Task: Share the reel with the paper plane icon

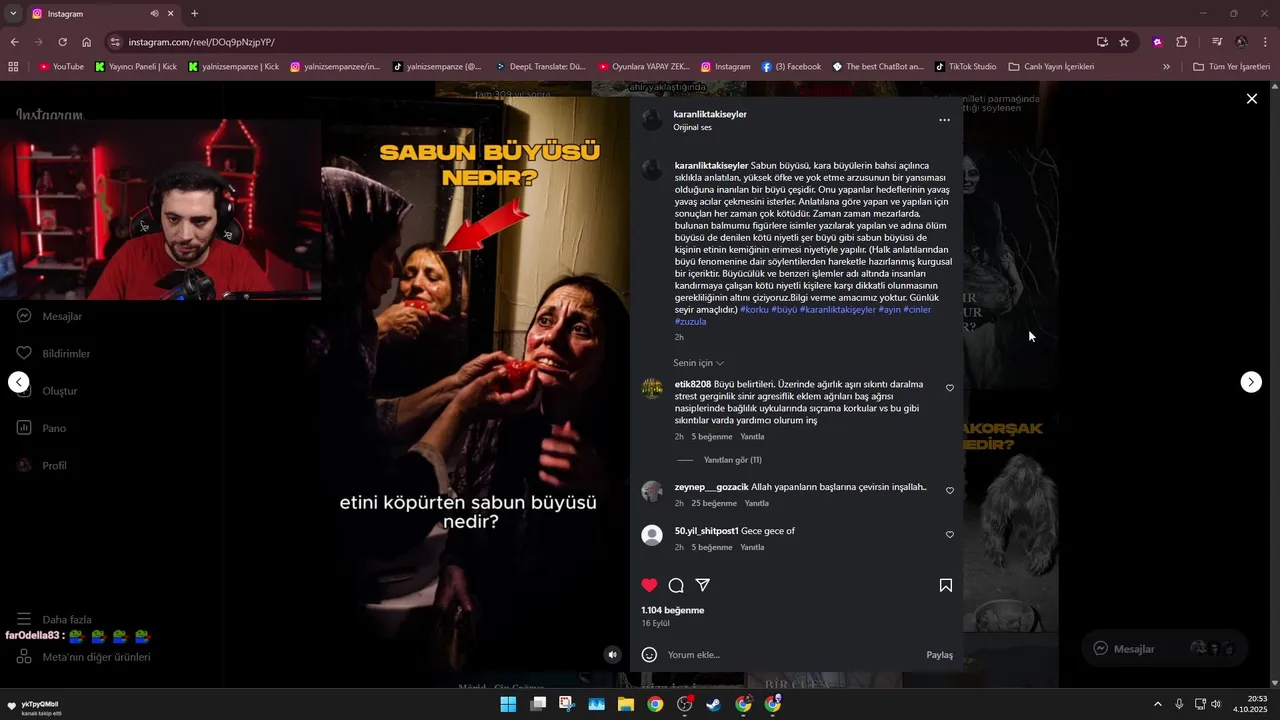Action: [703, 585]
